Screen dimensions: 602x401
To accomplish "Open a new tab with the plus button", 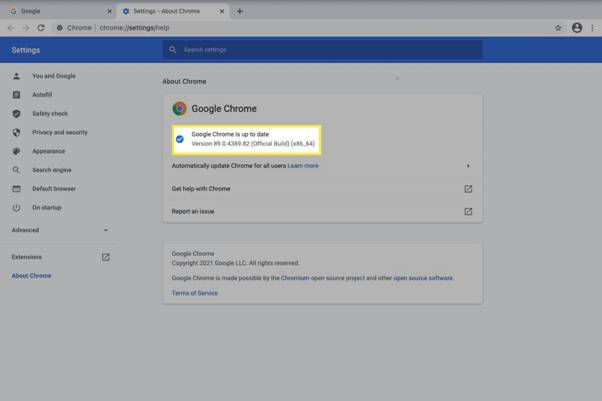I will (240, 11).
